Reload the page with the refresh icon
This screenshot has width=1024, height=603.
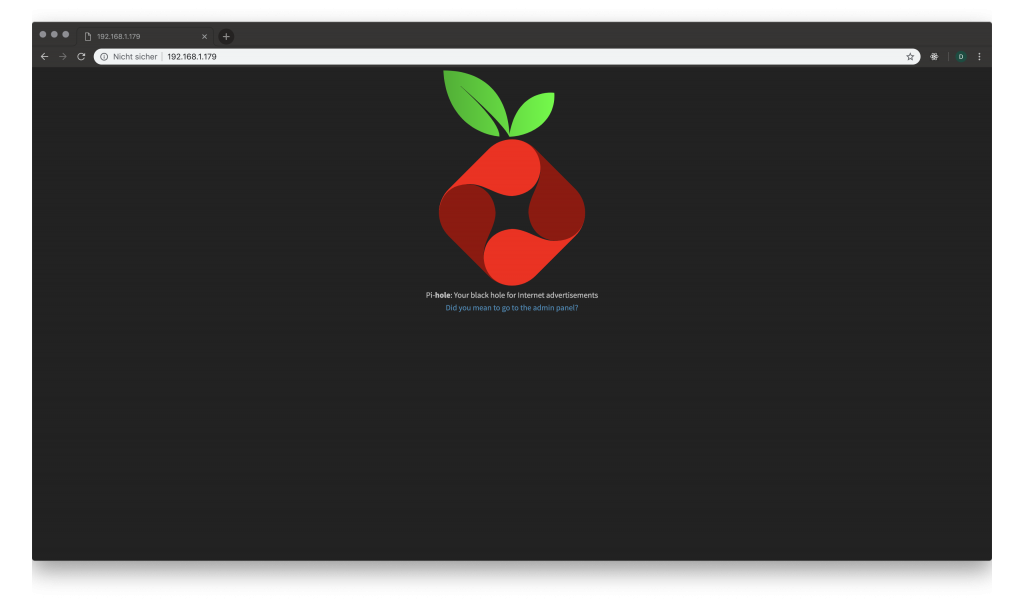click(81, 57)
